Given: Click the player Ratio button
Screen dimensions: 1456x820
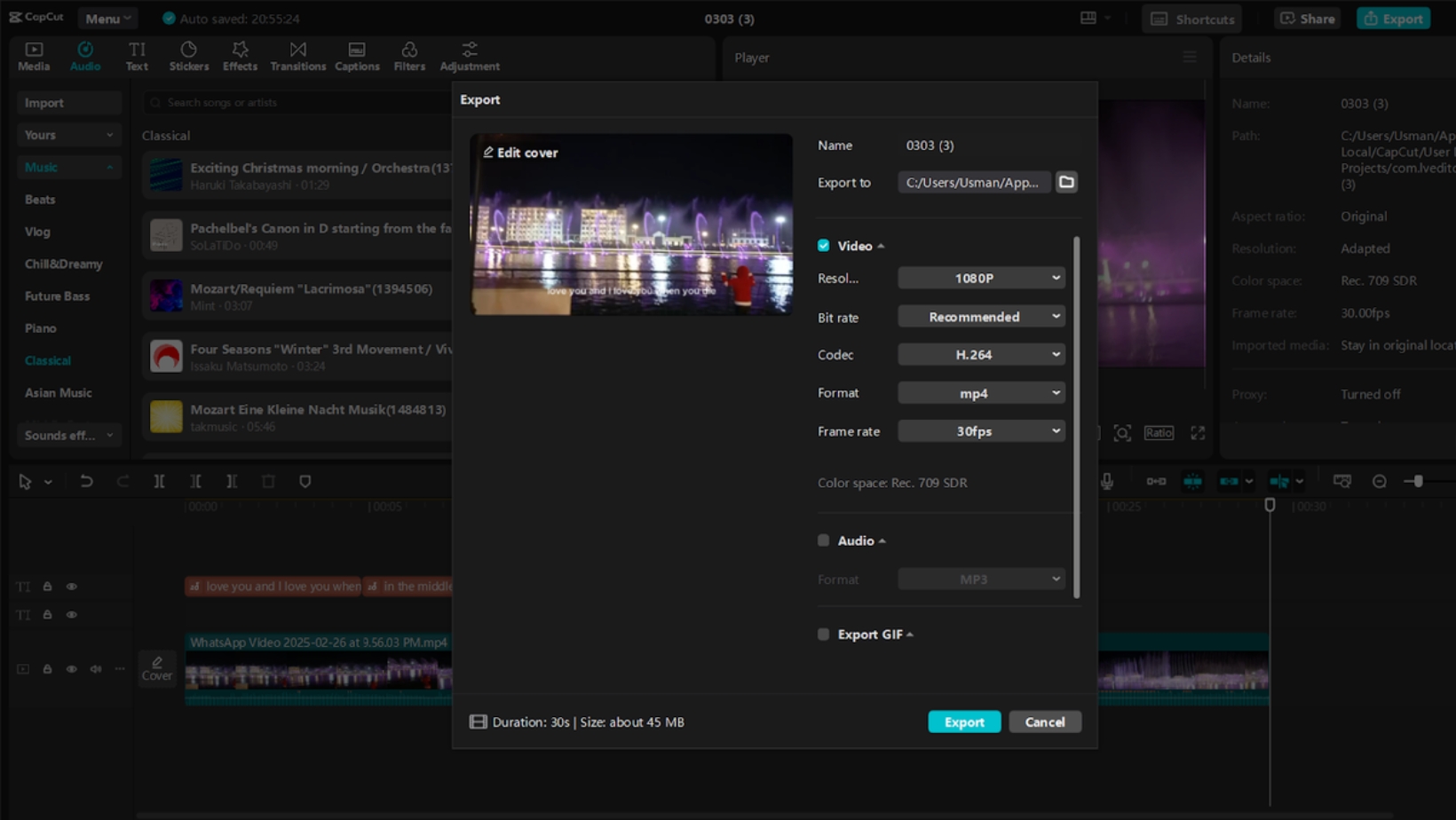Looking at the screenshot, I should (1159, 432).
